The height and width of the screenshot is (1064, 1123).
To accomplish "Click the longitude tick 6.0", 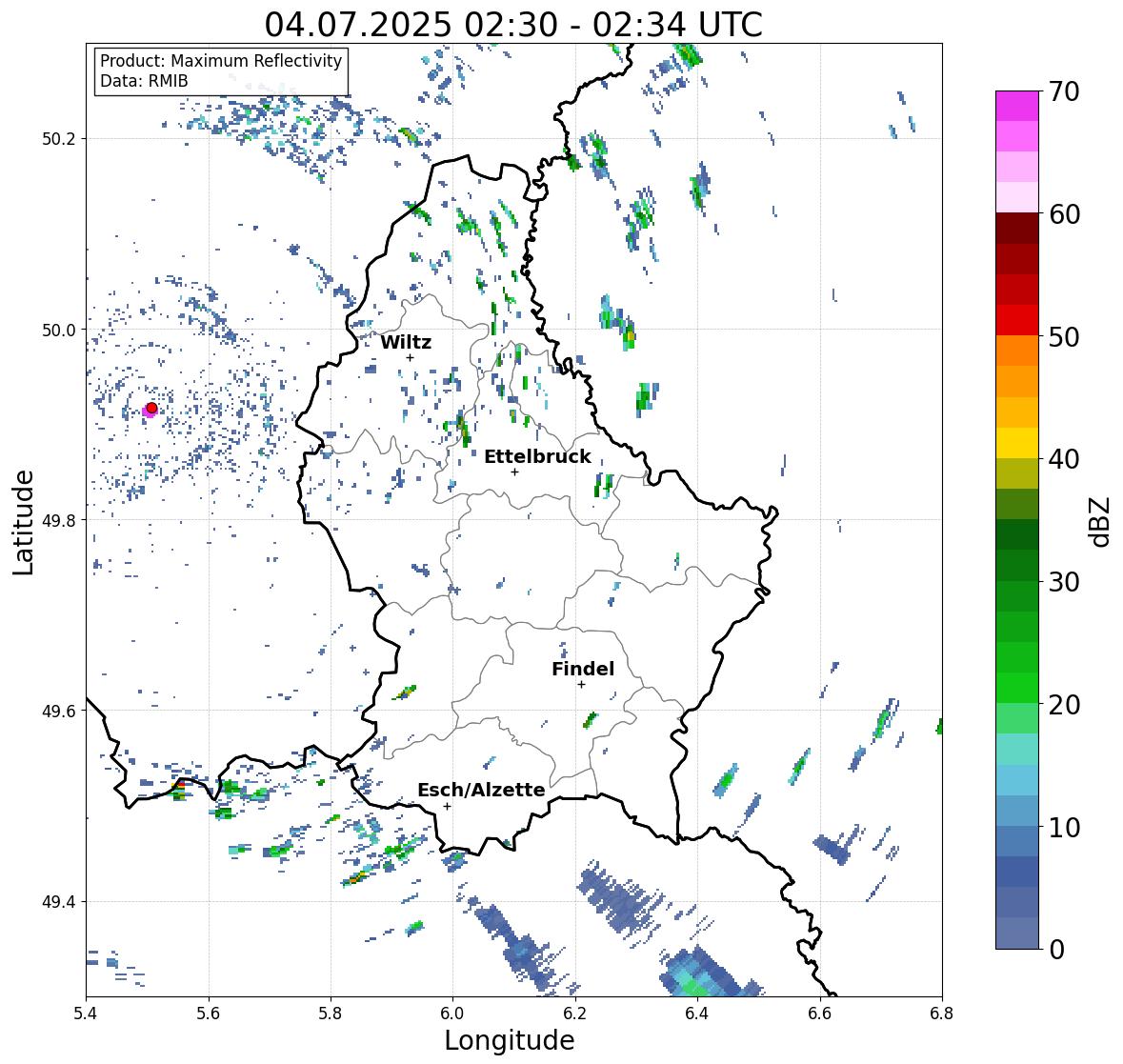I will pyautogui.click(x=452, y=1014).
